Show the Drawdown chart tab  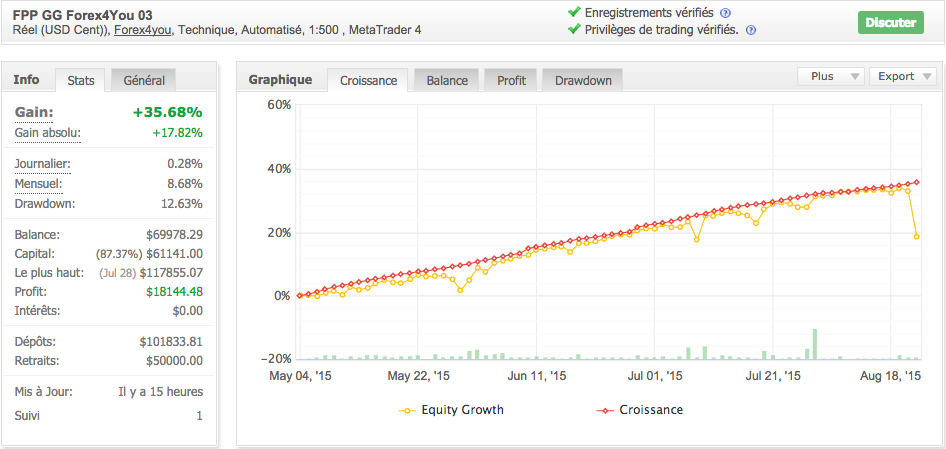click(583, 80)
